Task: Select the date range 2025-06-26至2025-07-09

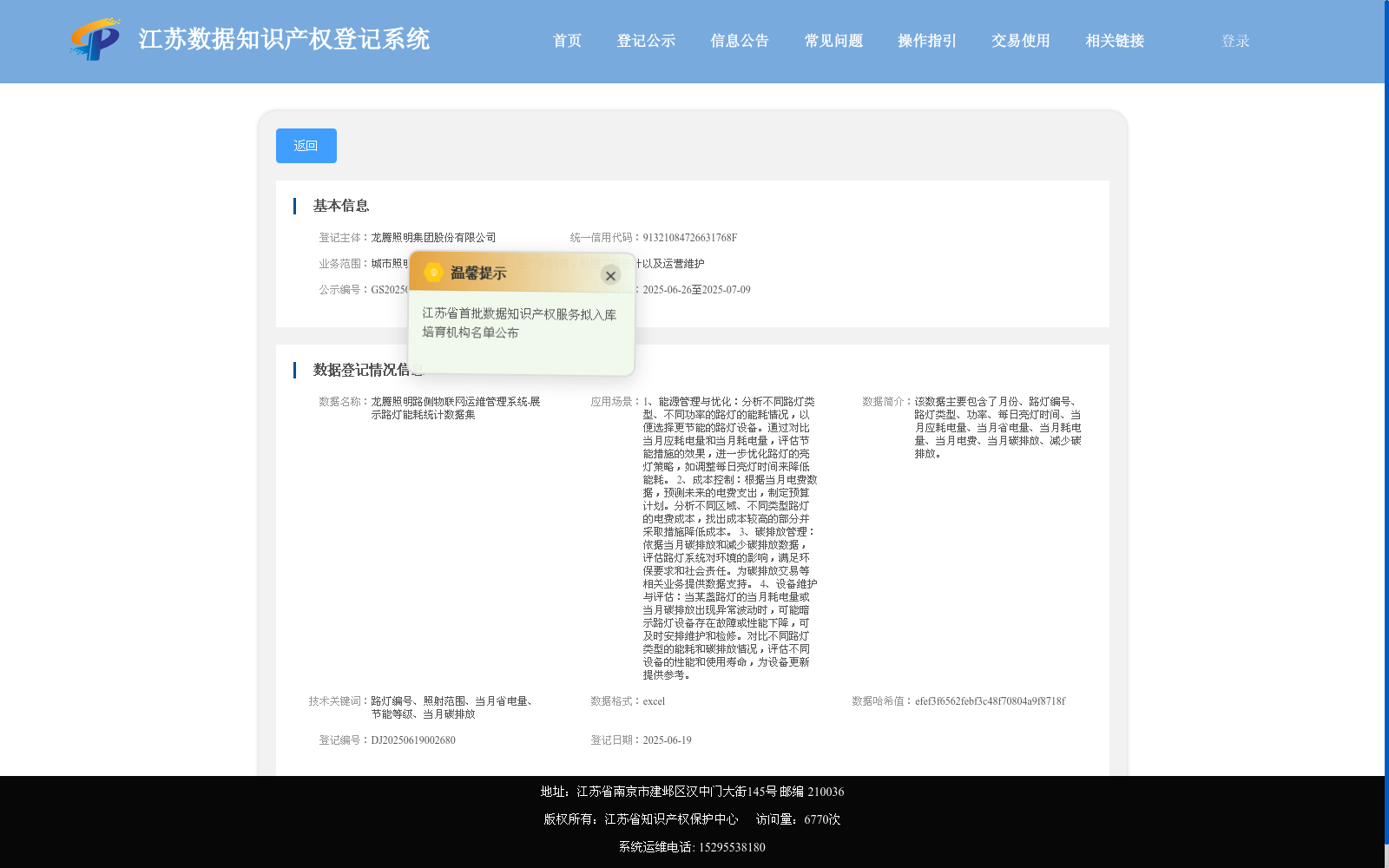Action: pyautogui.click(x=696, y=290)
